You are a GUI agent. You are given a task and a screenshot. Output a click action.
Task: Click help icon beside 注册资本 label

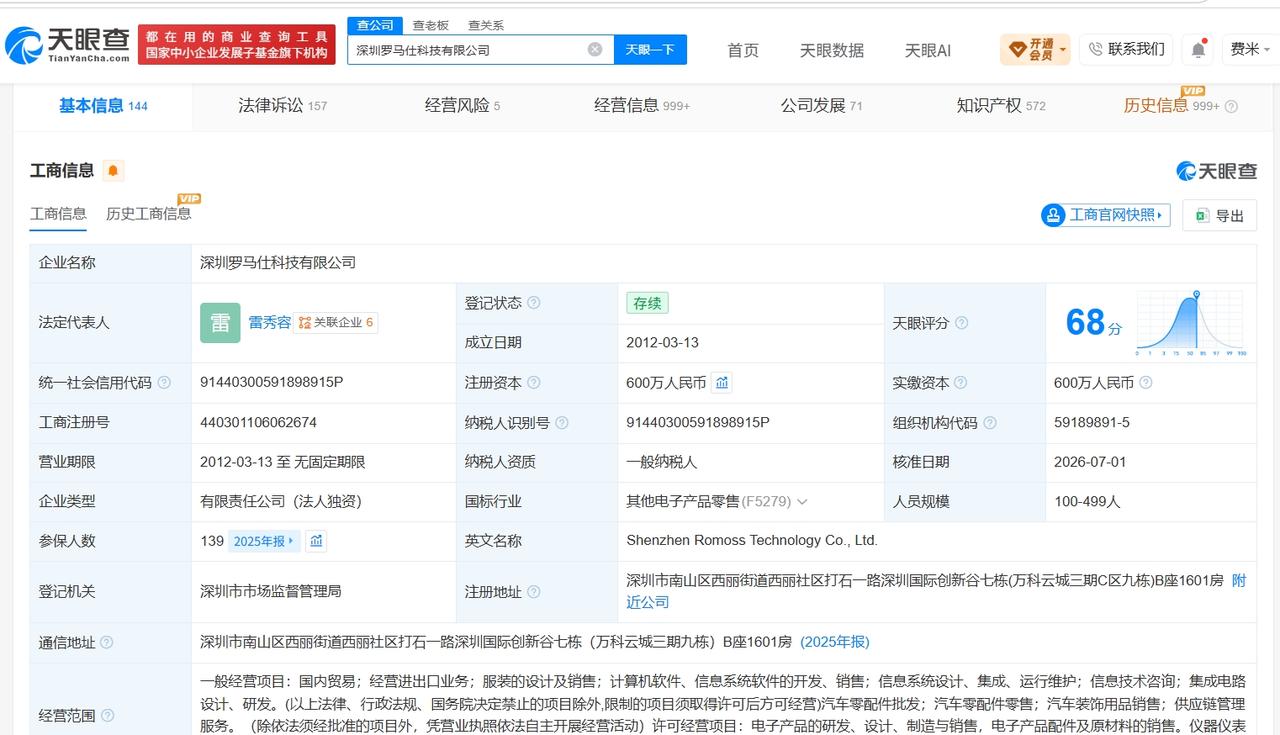[x=534, y=383]
